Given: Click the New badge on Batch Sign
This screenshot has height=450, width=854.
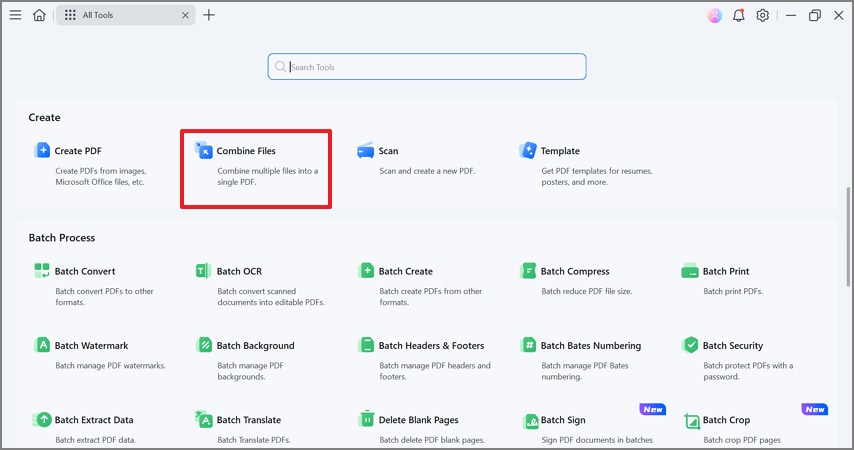Looking at the screenshot, I should click(652, 409).
